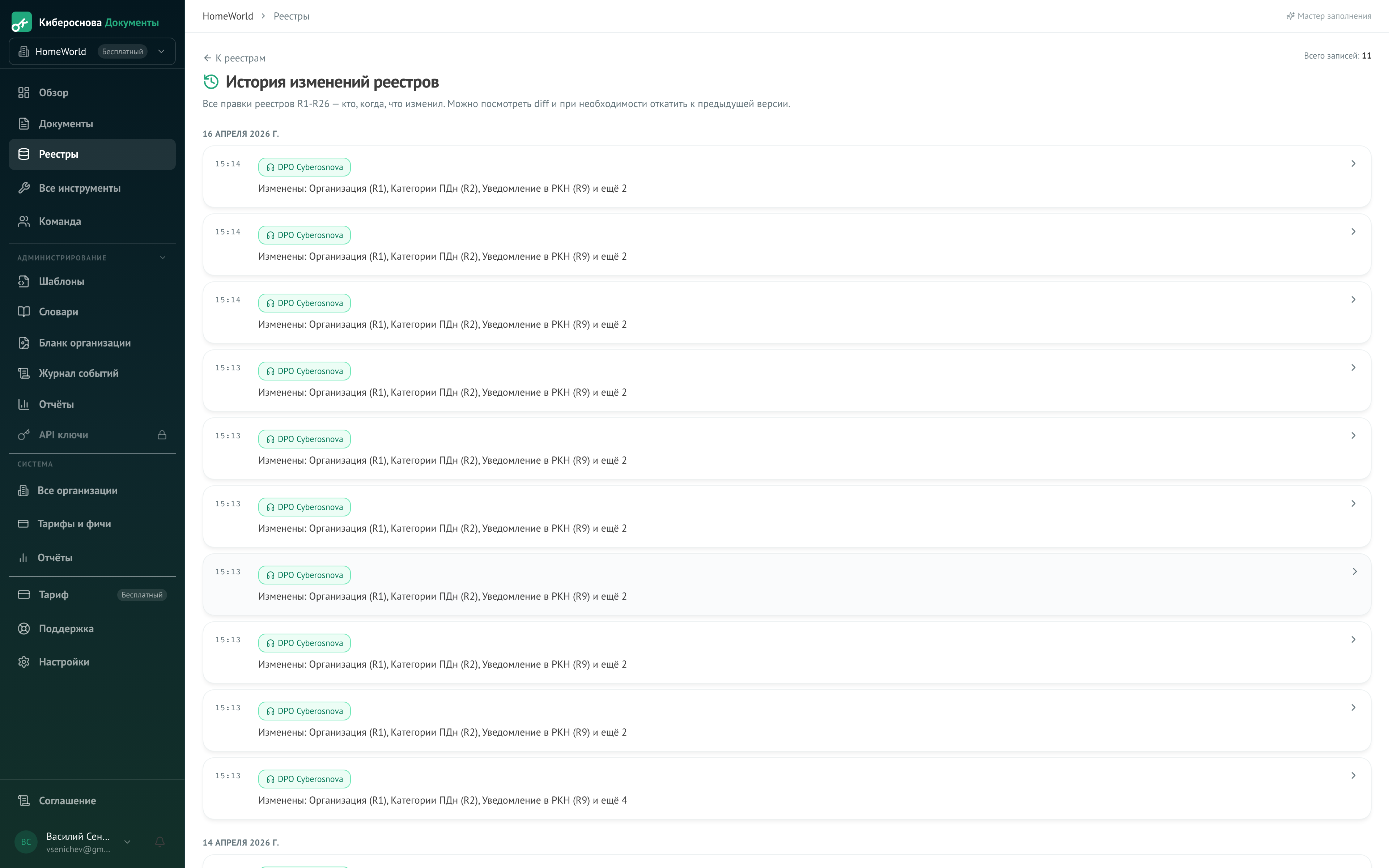This screenshot has height=868, width=1389.
Task: Expand the HomeWorld organization dropdown
Action: [x=161, y=52]
